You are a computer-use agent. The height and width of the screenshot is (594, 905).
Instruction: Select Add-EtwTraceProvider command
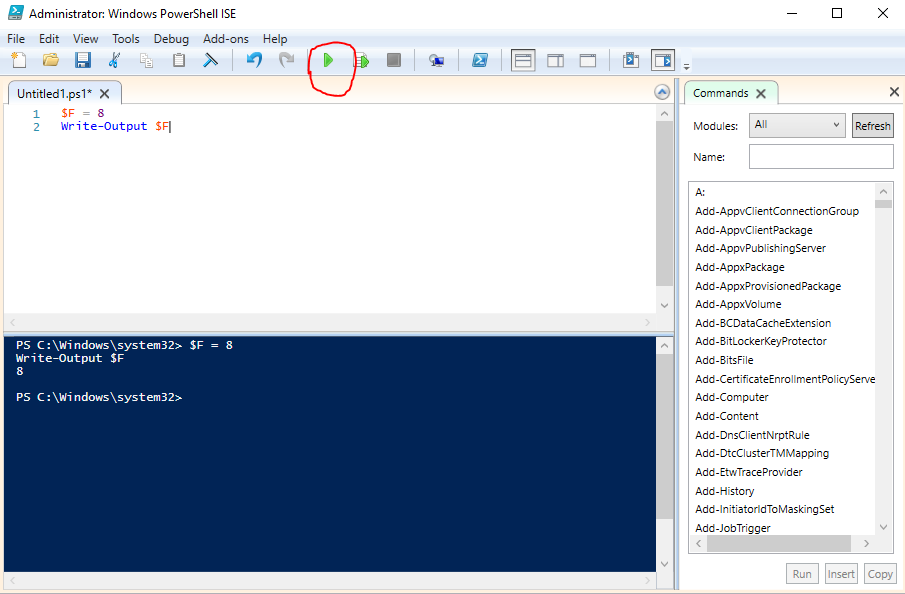click(x=749, y=472)
